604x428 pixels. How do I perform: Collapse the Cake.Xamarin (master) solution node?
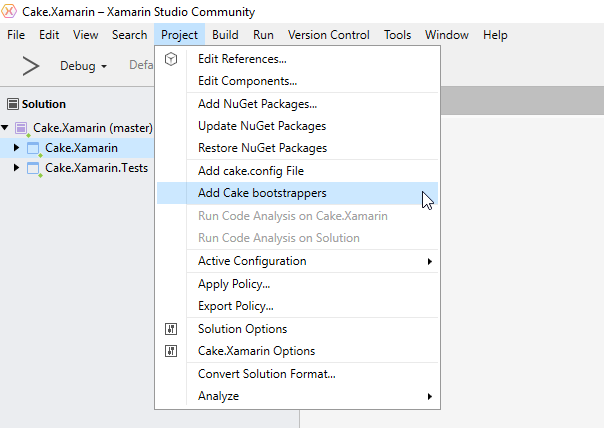tap(6, 128)
